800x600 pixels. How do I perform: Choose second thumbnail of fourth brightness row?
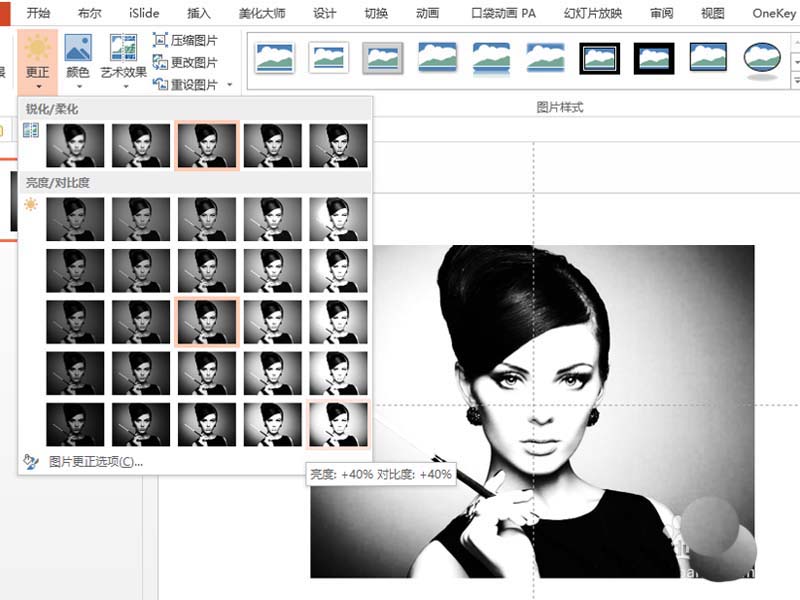point(141,373)
